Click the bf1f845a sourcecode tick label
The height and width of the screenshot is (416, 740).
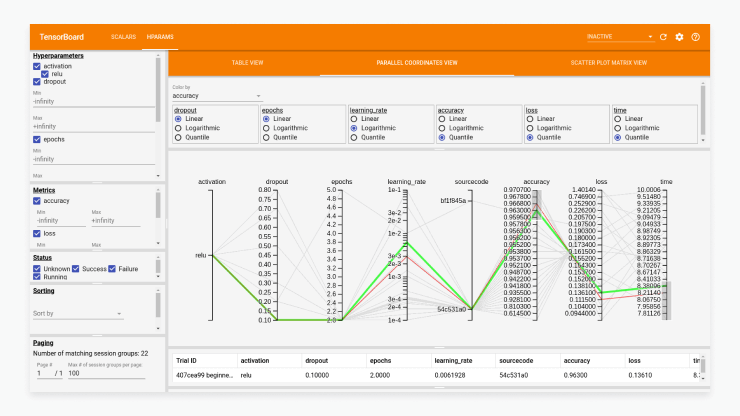[x=453, y=201]
